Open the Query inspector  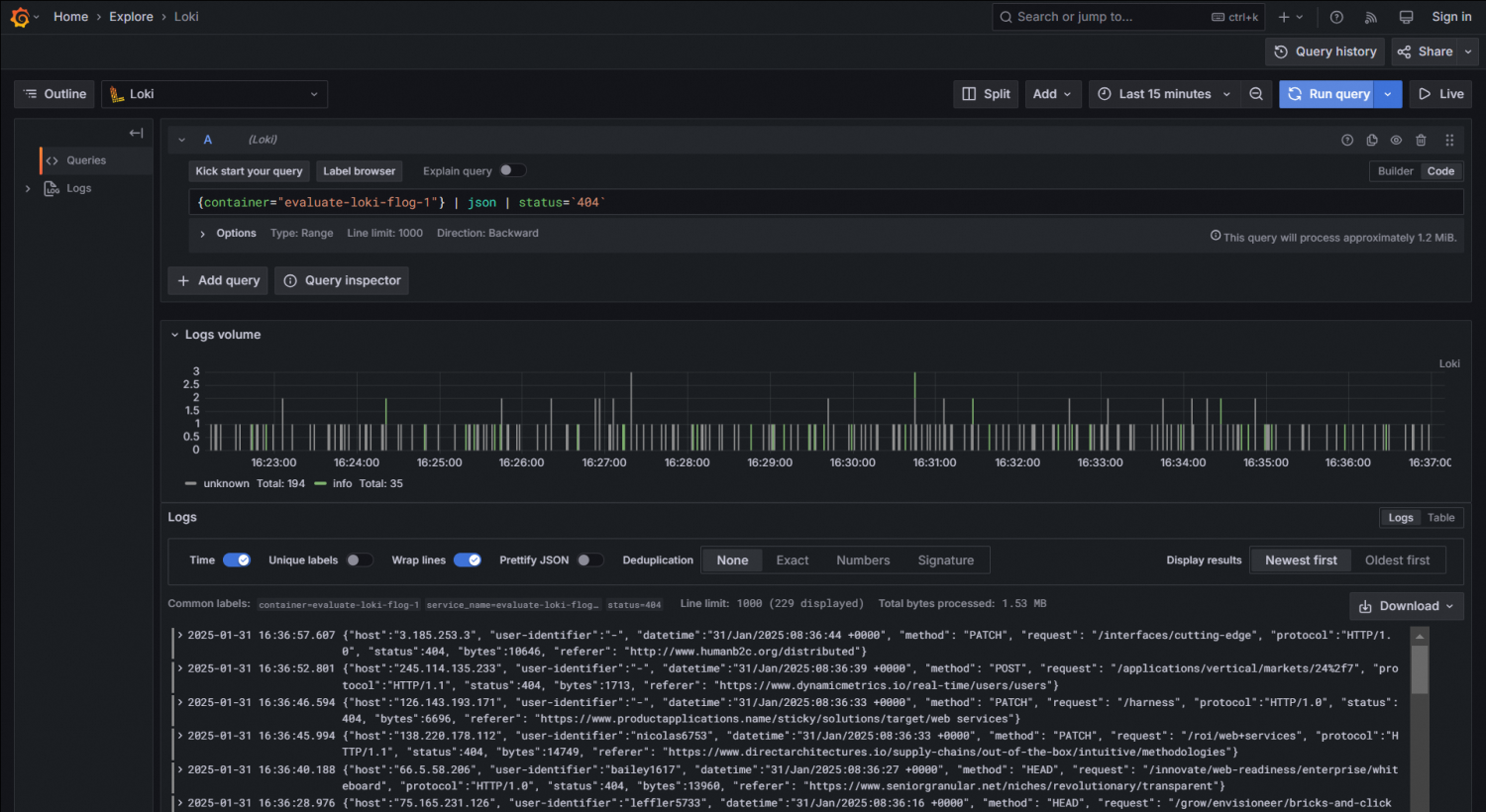pos(341,280)
